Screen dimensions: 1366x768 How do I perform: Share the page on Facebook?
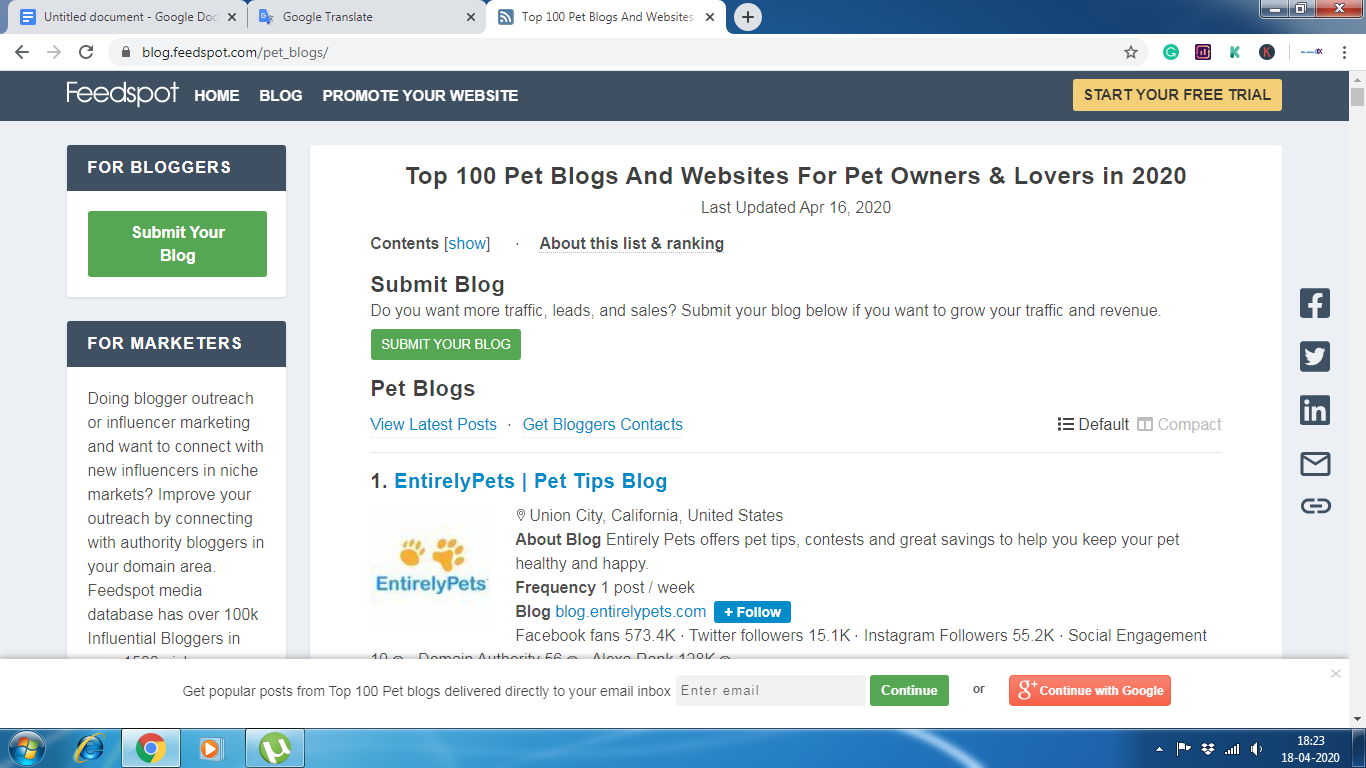click(1315, 303)
